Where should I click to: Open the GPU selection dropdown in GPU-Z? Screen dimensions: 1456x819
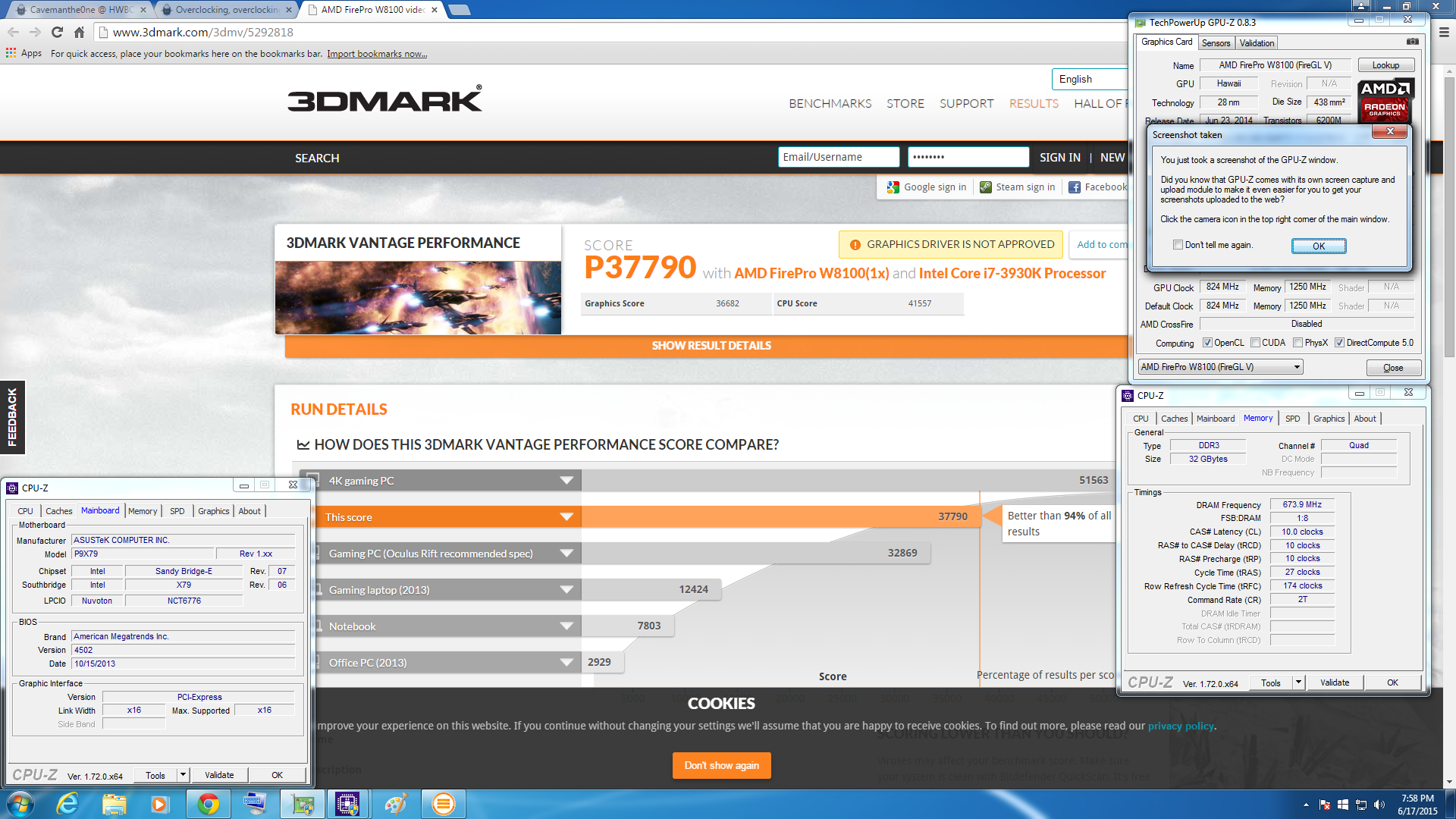pyautogui.click(x=1220, y=367)
